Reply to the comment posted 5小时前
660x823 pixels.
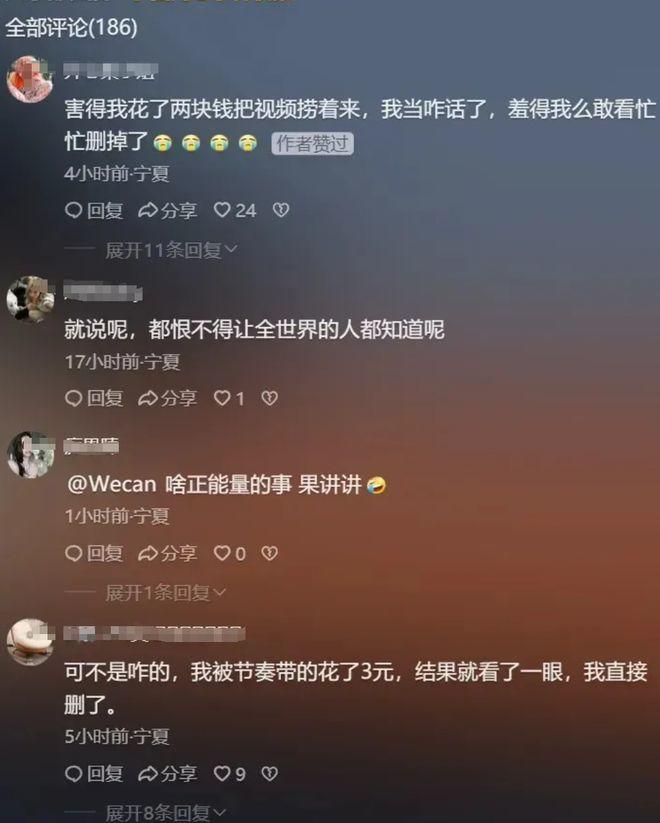coord(94,773)
